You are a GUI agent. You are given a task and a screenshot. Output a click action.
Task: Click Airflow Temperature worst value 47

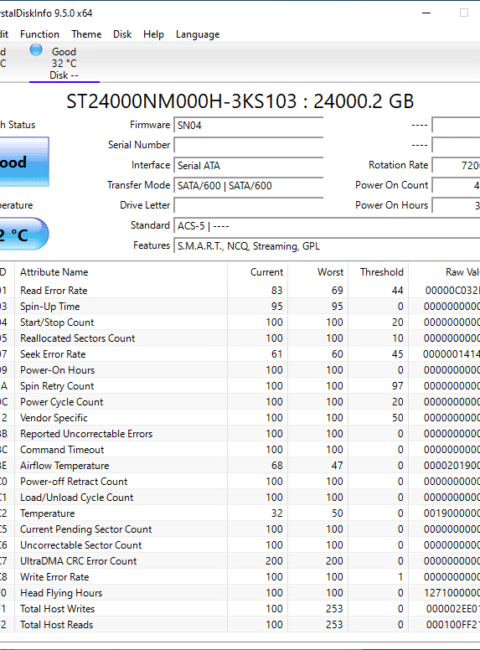tap(337, 466)
